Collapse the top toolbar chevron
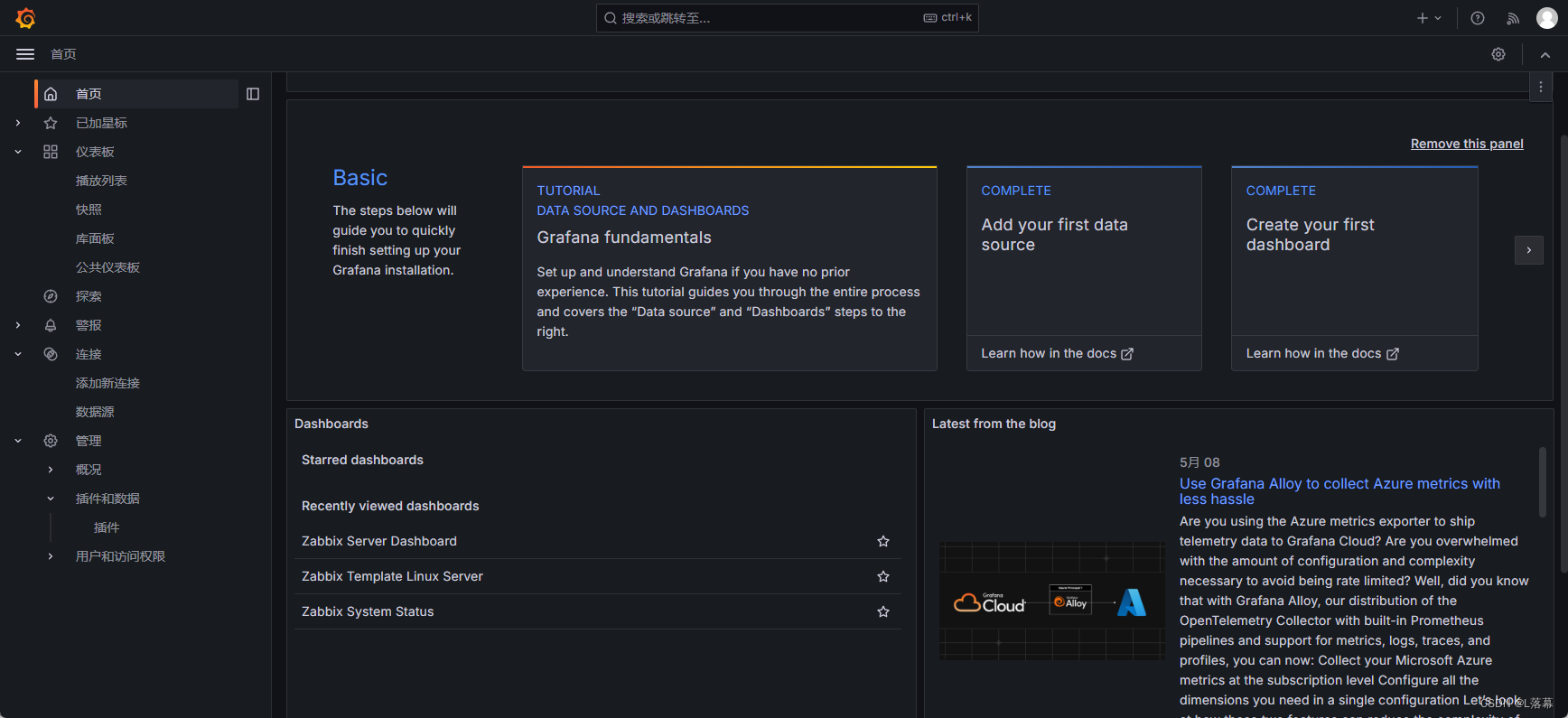This screenshot has width=1568, height=718. click(1545, 55)
